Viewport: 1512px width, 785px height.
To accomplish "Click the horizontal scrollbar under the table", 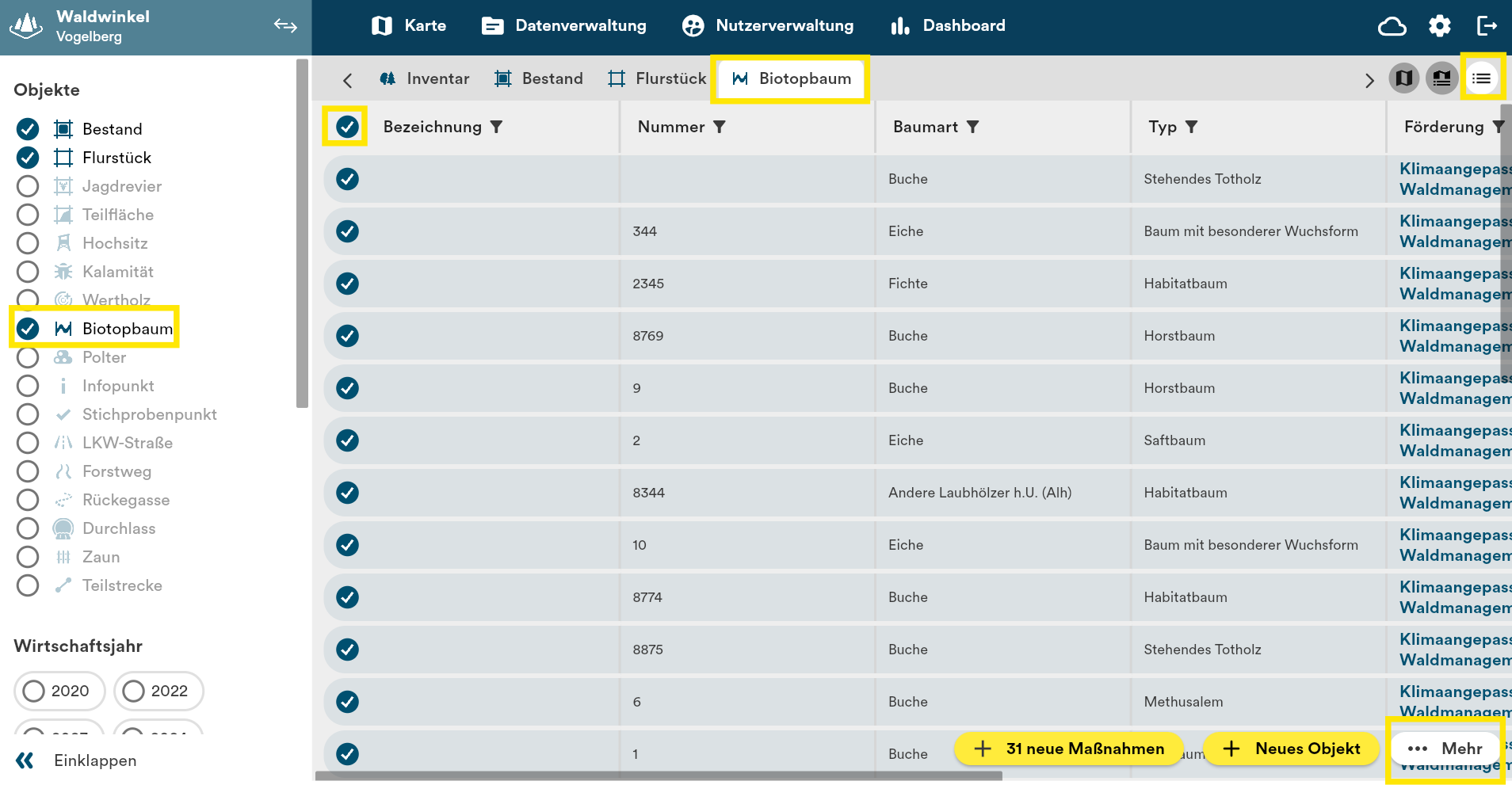I will click(x=658, y=776).
